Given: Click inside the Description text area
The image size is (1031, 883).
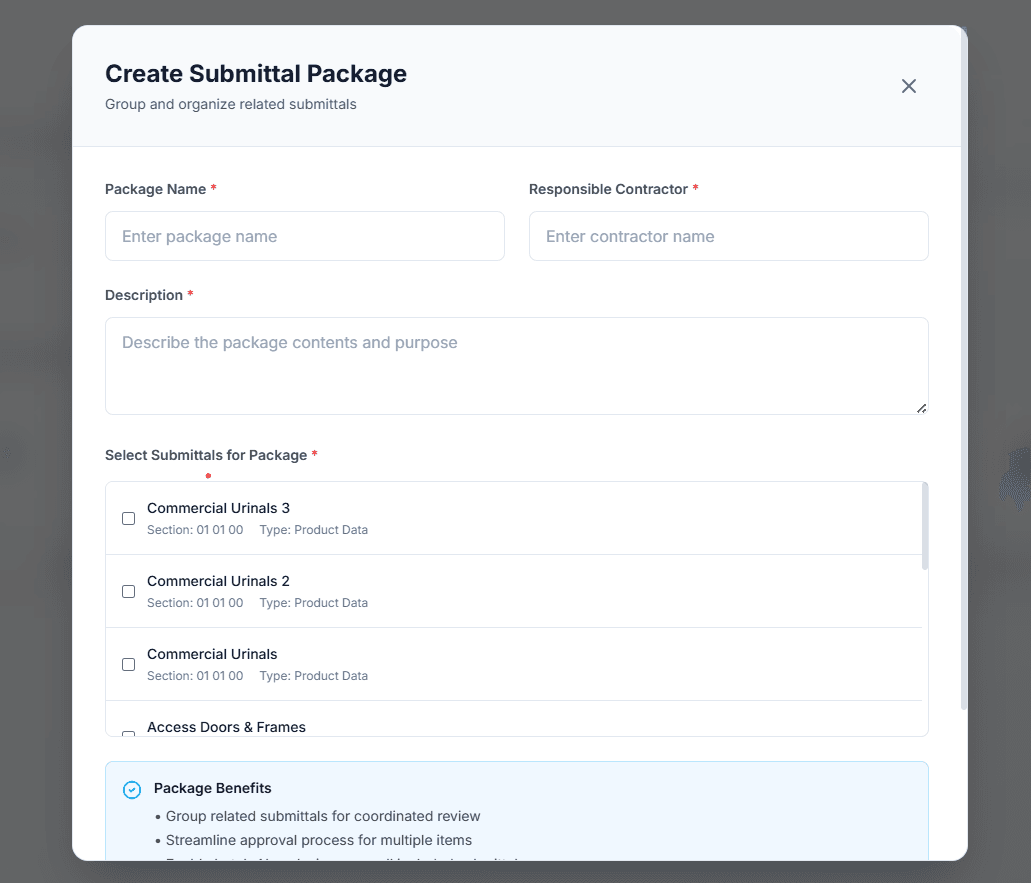Looking at the screenshot, I should point(516,365).
